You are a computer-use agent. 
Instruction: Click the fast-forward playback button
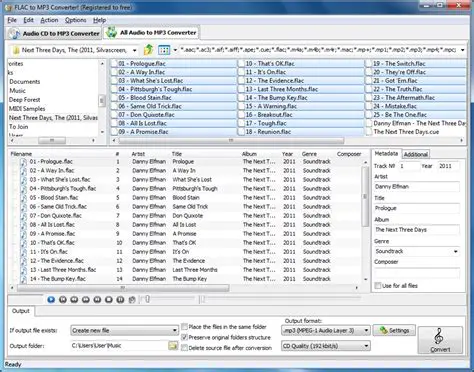click(86, 300)
